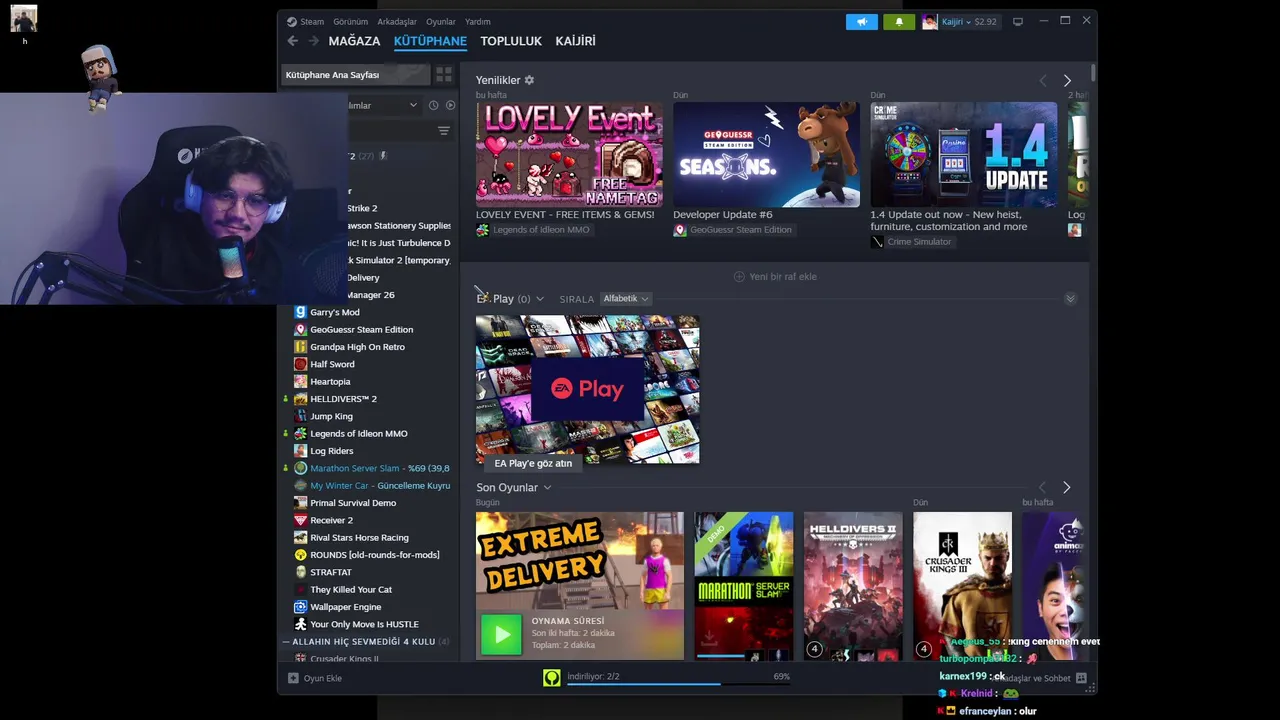Image resolution: width=1280 pixels, height=720 pixels.
Task: Expand the EA Play shelf dropdown
Action: tap(540, 299)
